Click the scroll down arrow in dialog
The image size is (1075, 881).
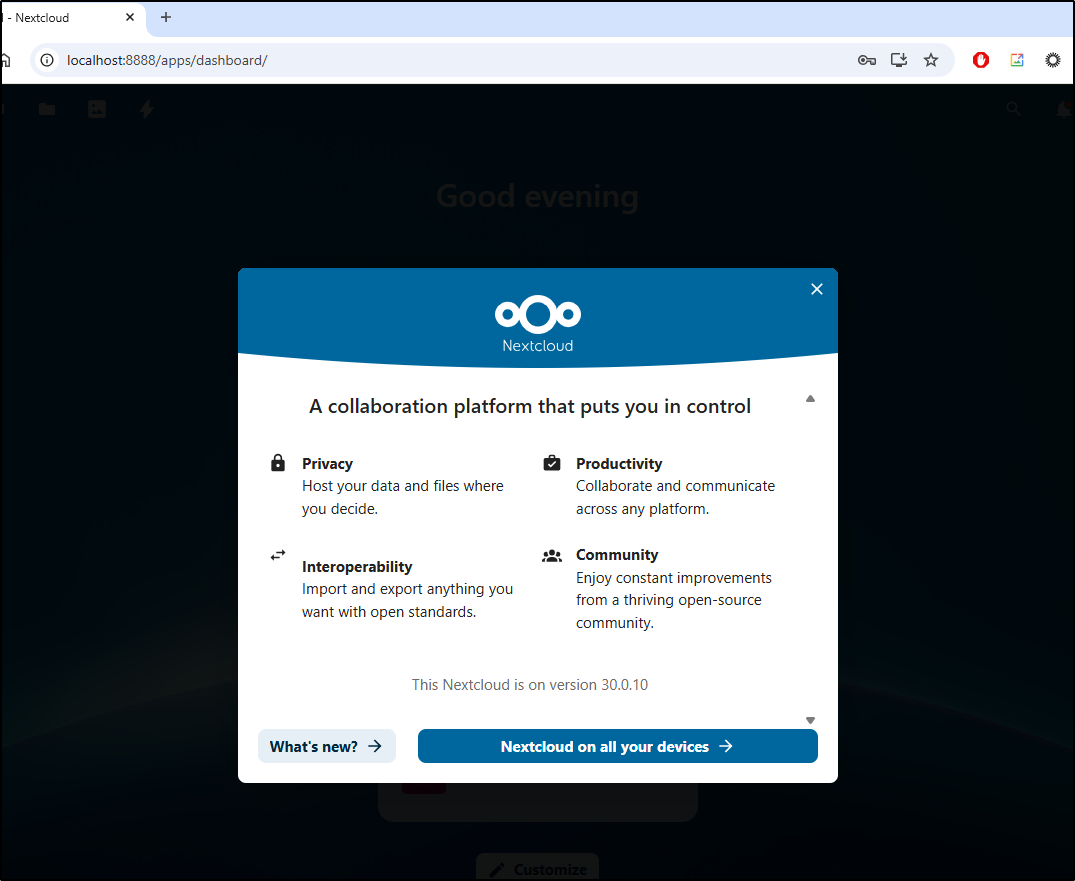tap(810, 720)
